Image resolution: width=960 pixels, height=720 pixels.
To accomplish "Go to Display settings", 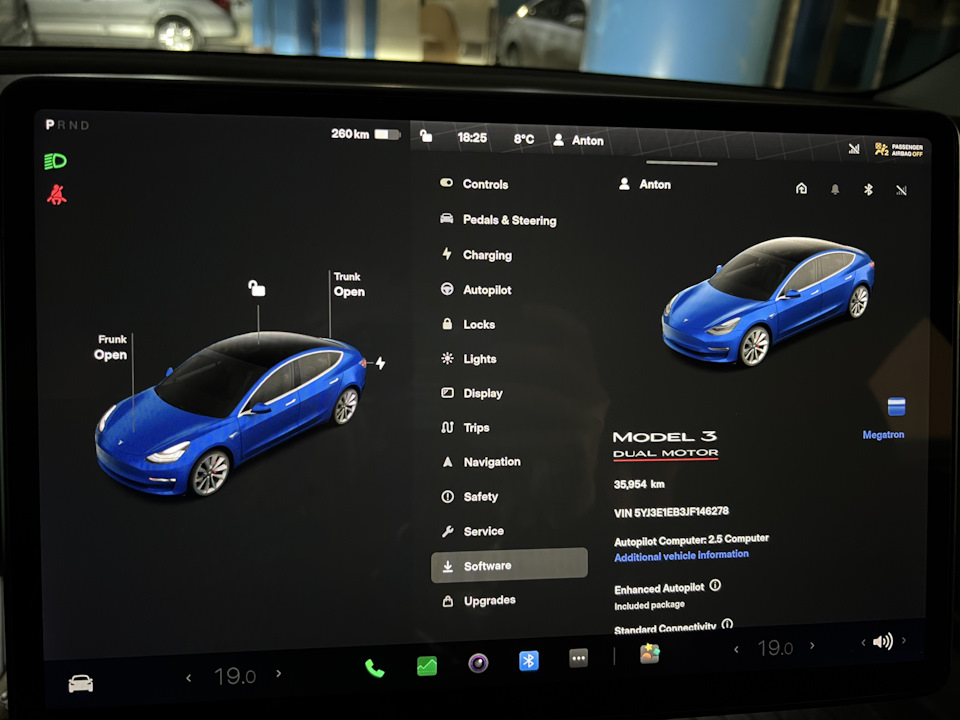I will (472, 393).
